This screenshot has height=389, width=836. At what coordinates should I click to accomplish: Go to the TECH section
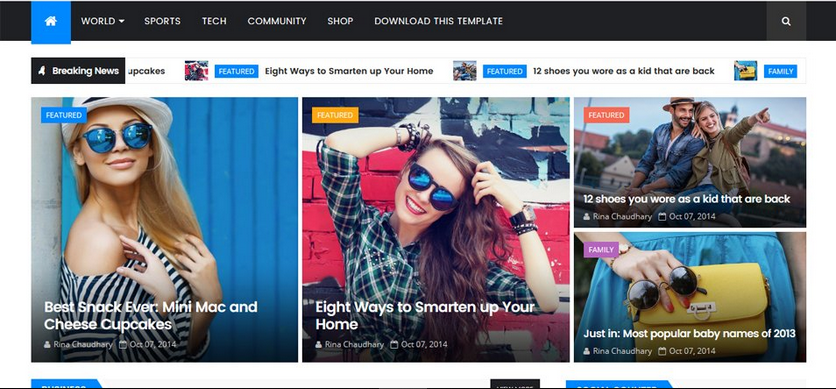[214, 21]
